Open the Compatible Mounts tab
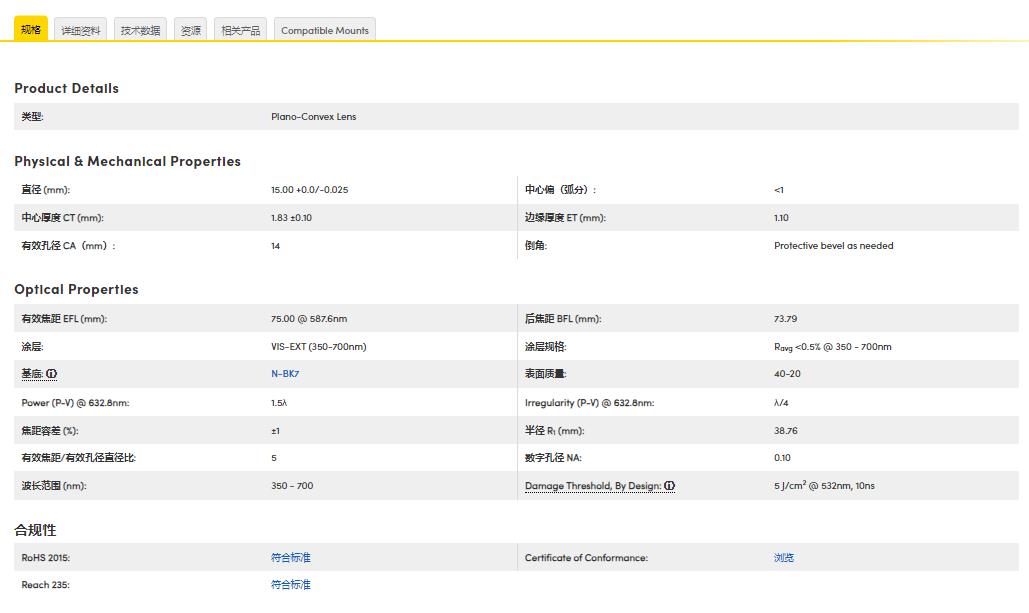The image size is (1029, 613). [325, 30]
